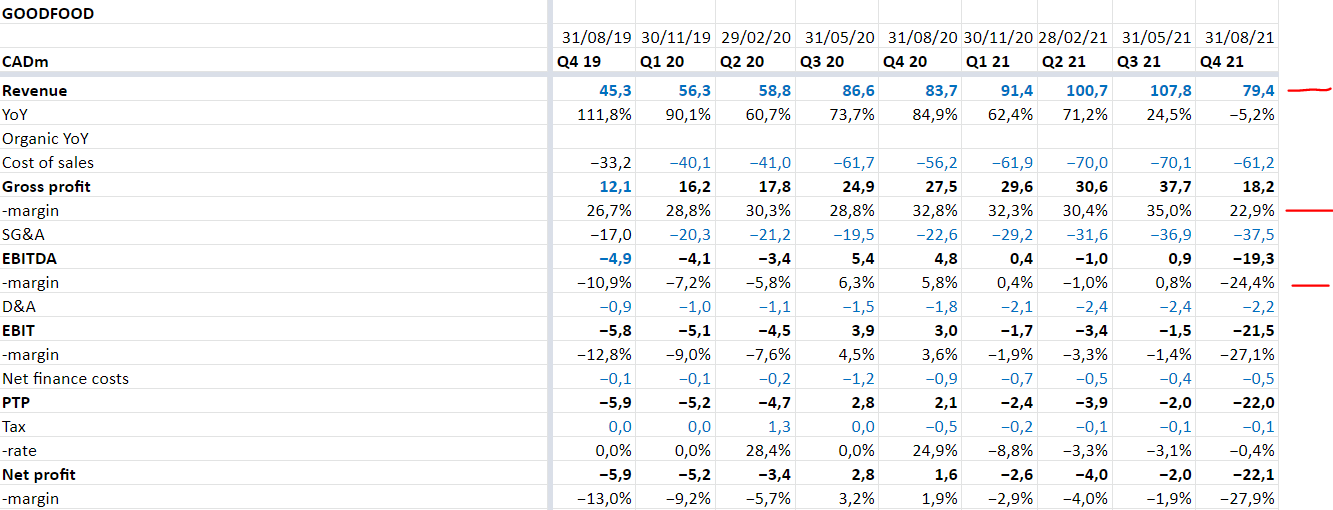
Task: Select the Revenue row label
Action: [35, 91]
